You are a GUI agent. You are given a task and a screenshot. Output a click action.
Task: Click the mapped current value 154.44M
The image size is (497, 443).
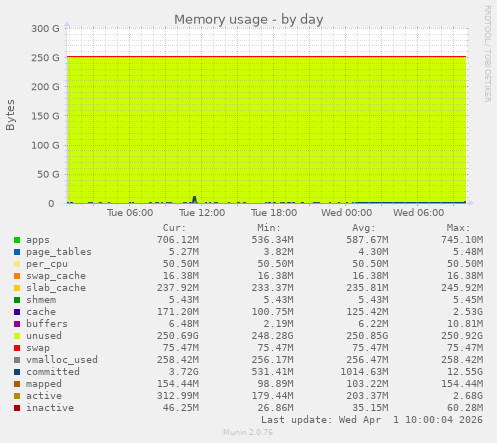178,384
